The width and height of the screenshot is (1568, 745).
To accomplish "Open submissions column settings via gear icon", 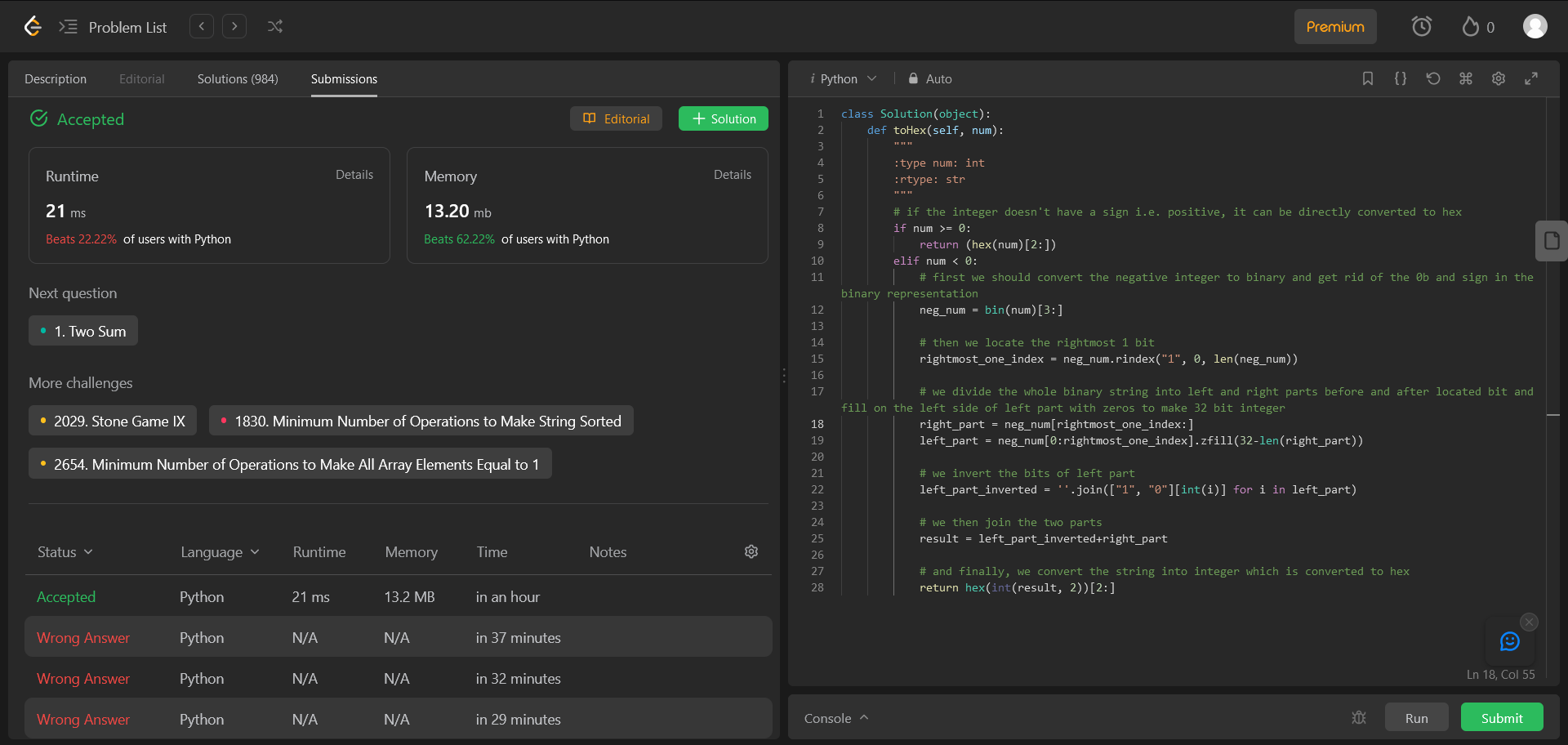I will [751, 551].
